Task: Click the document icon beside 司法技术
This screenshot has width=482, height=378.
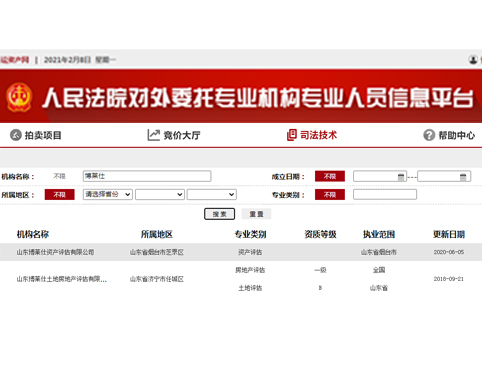Action: tap(292, 135)
